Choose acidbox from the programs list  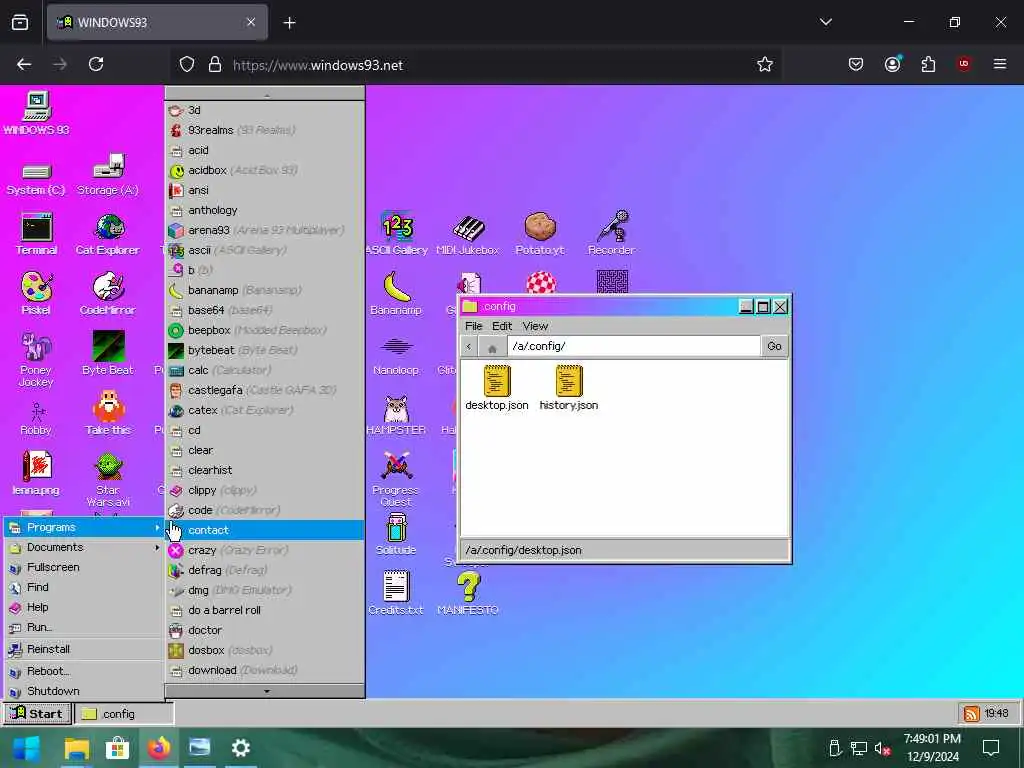coord(265,170)
